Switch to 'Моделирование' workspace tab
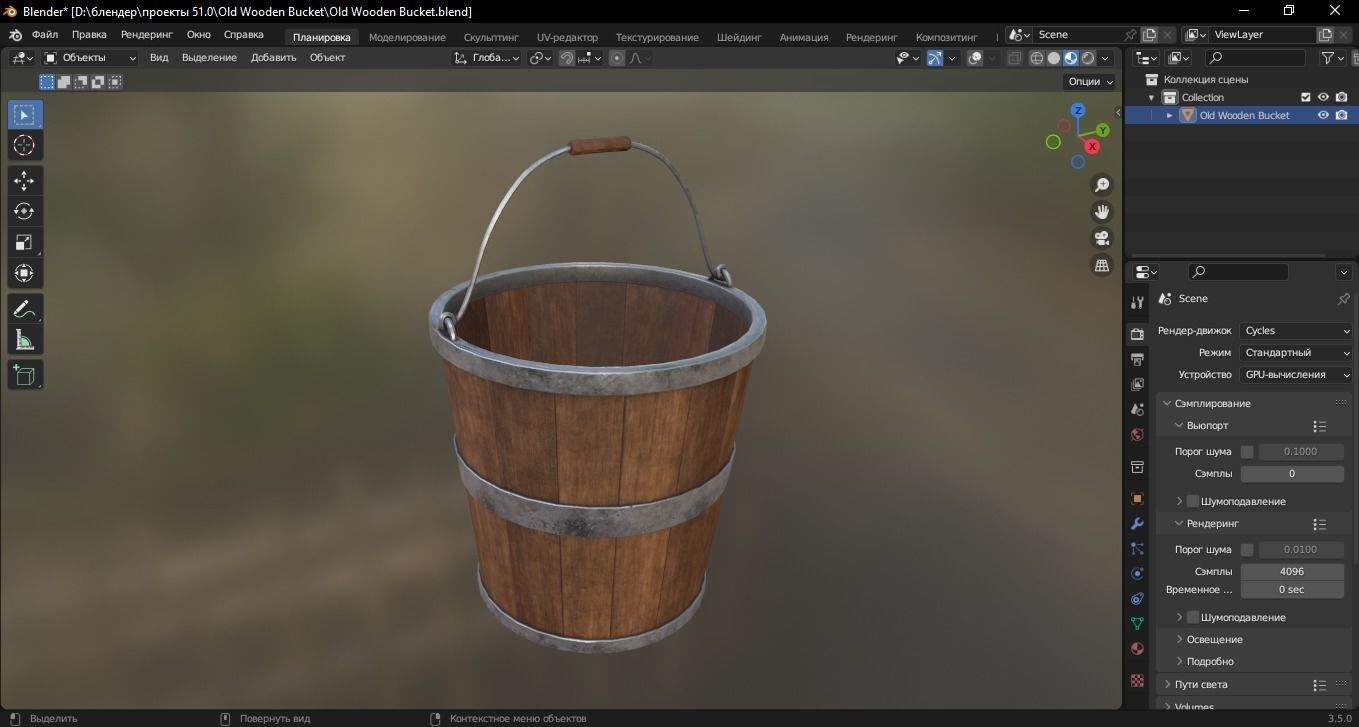 coord(407,37)
